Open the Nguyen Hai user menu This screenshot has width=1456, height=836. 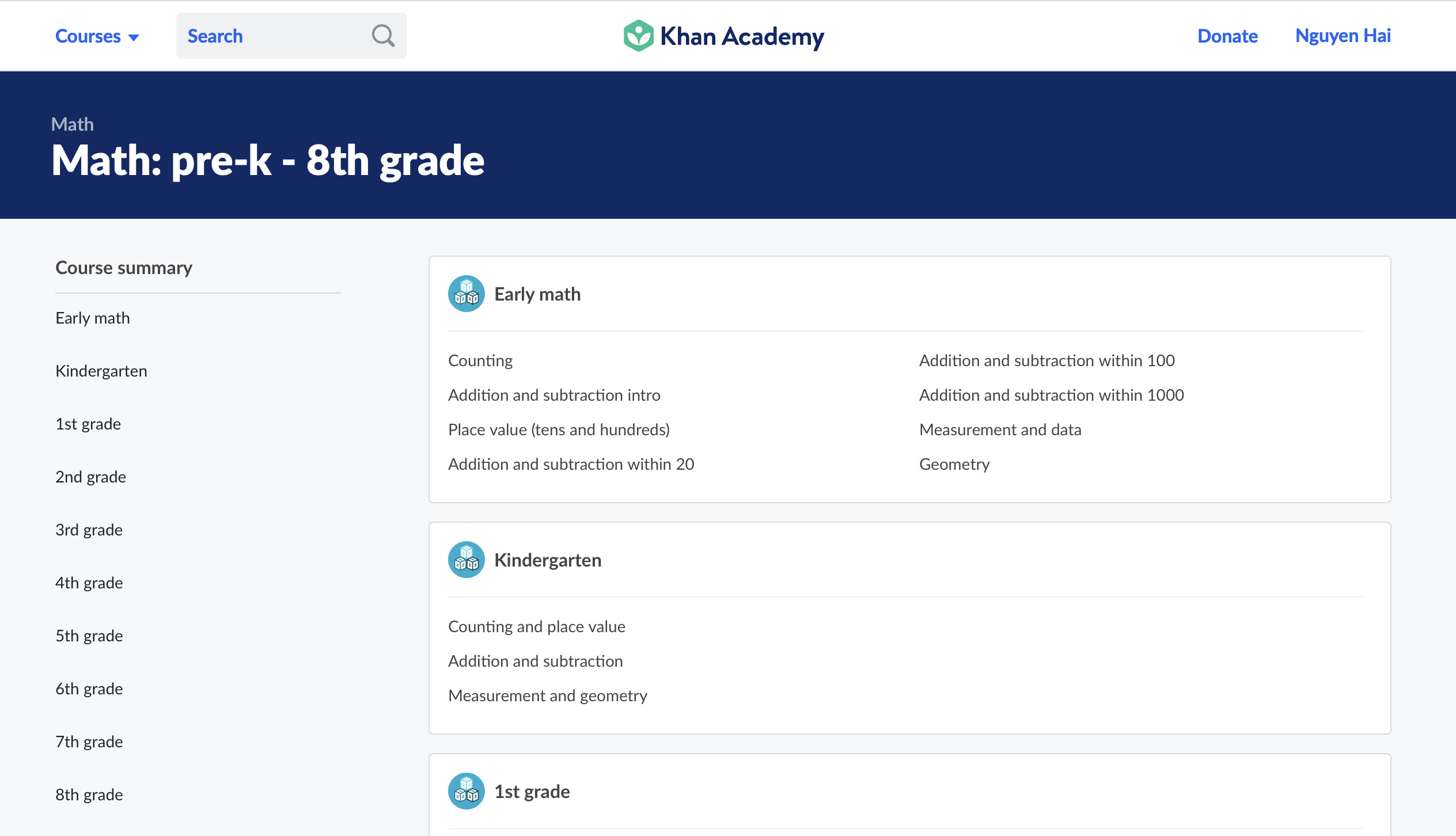tap(1343, 36)
